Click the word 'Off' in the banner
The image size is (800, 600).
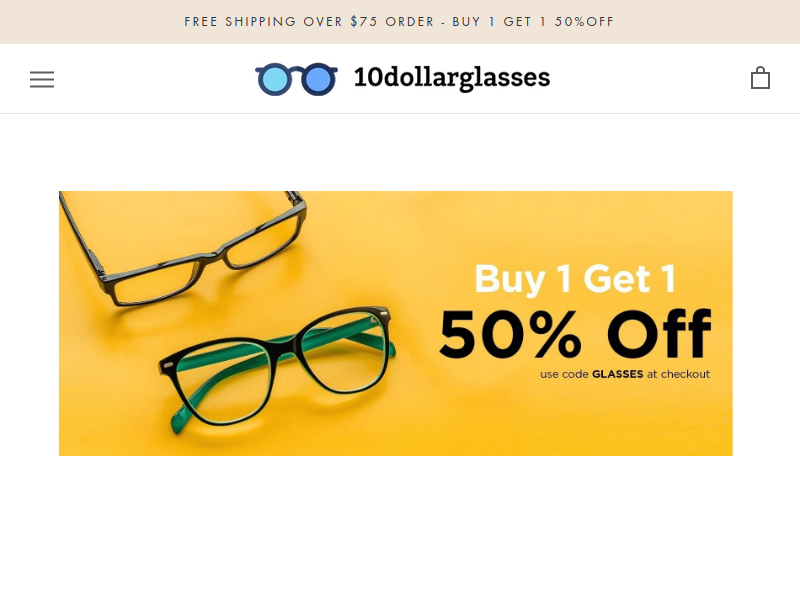(x=659, y=334)
